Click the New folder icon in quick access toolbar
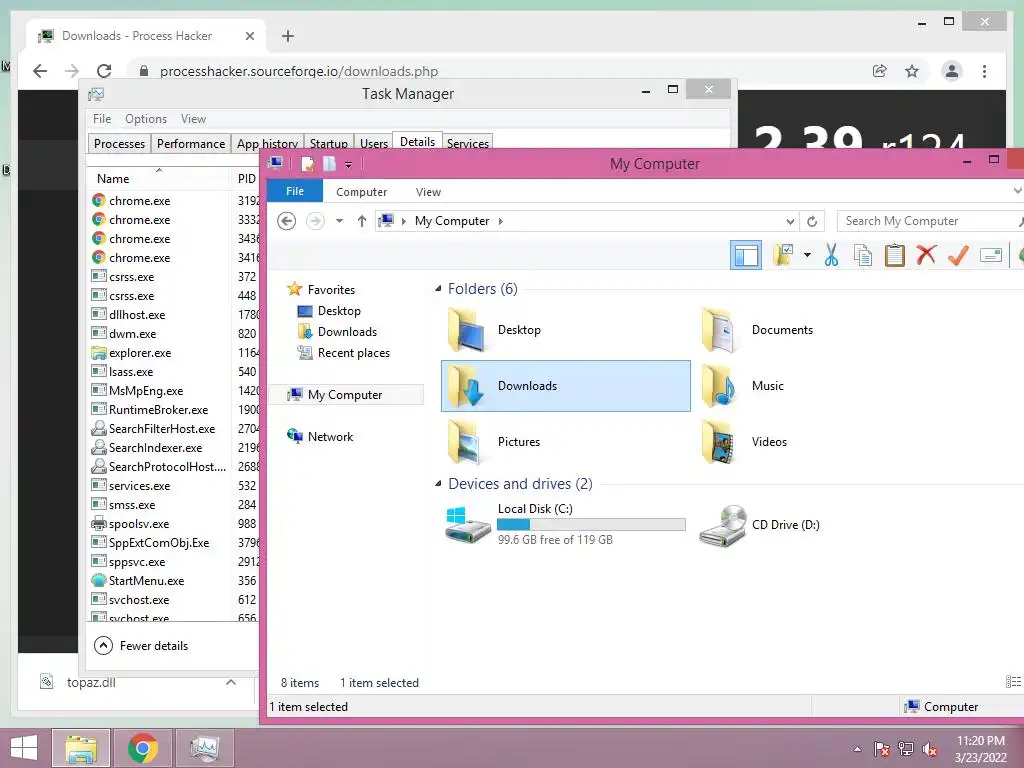This screenshot has height=768, width=1024. pos(329,164)
